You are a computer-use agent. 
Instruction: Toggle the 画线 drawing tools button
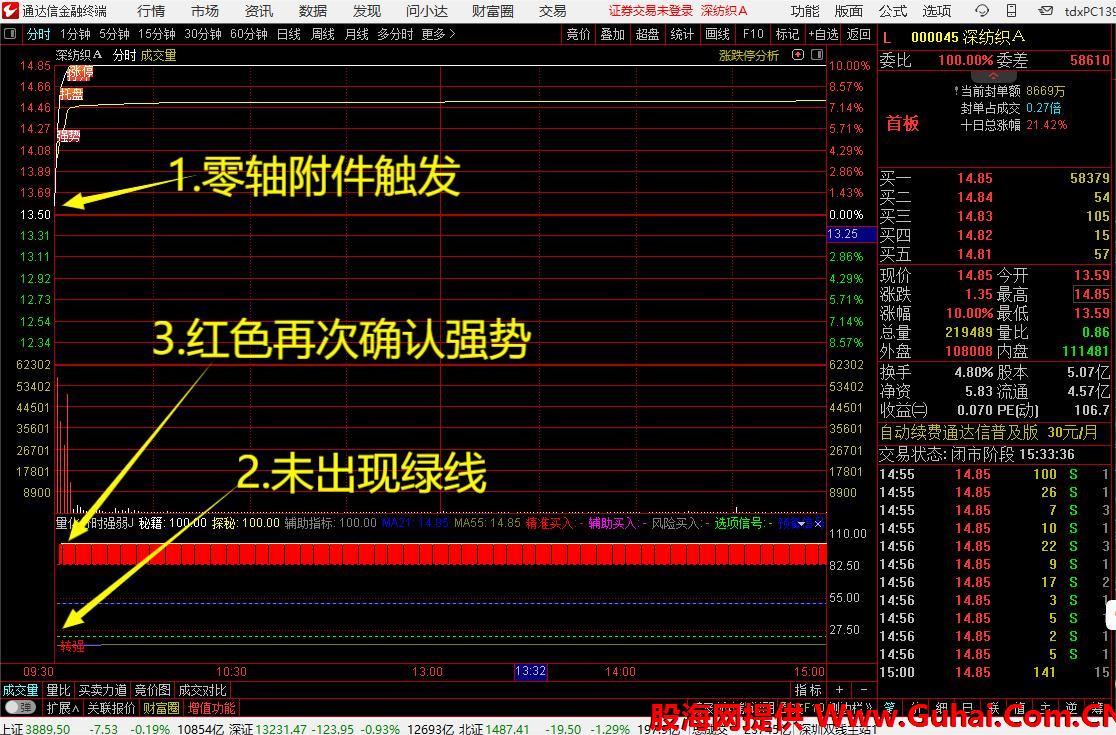pyautogui.click(x=717, y=34)
